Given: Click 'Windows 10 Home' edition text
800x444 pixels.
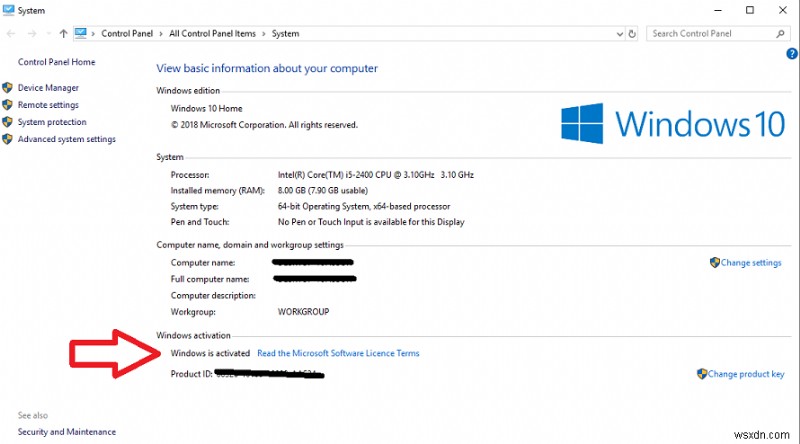Looking at the screenshot, I should [207, 108].
